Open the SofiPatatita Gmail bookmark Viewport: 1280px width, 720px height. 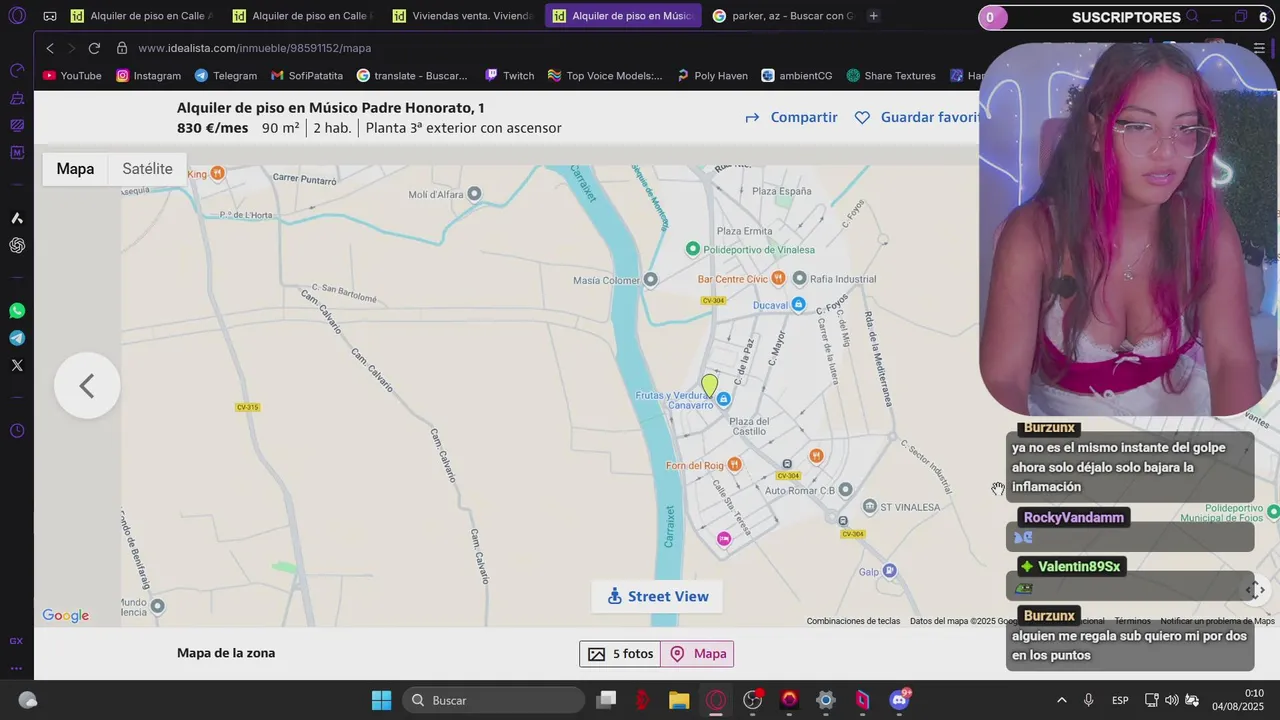point(307,76)
